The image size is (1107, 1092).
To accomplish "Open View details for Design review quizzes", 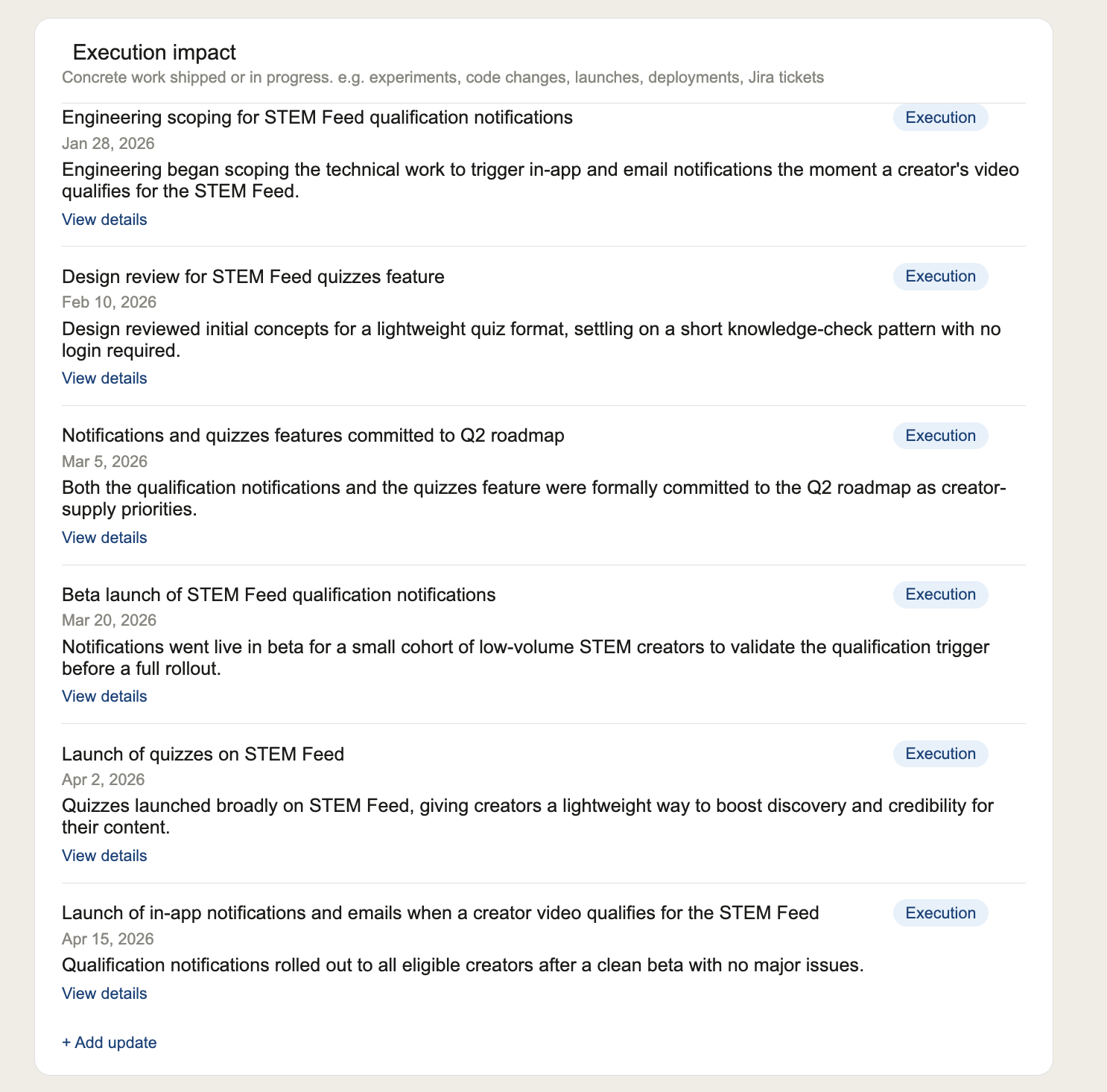I will click(x=104, y=378).
